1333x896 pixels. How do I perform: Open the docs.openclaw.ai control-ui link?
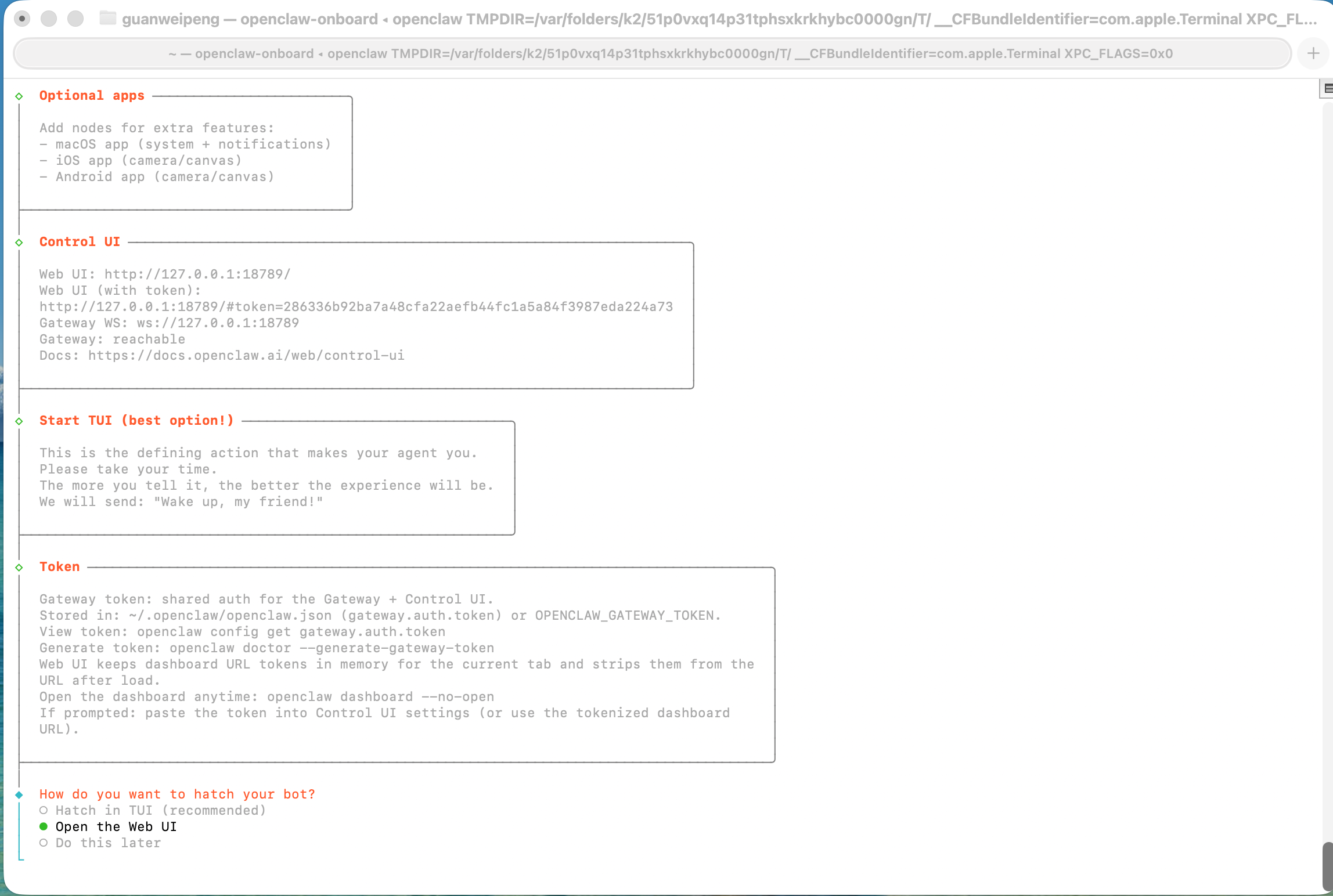(x=246, y=356)
